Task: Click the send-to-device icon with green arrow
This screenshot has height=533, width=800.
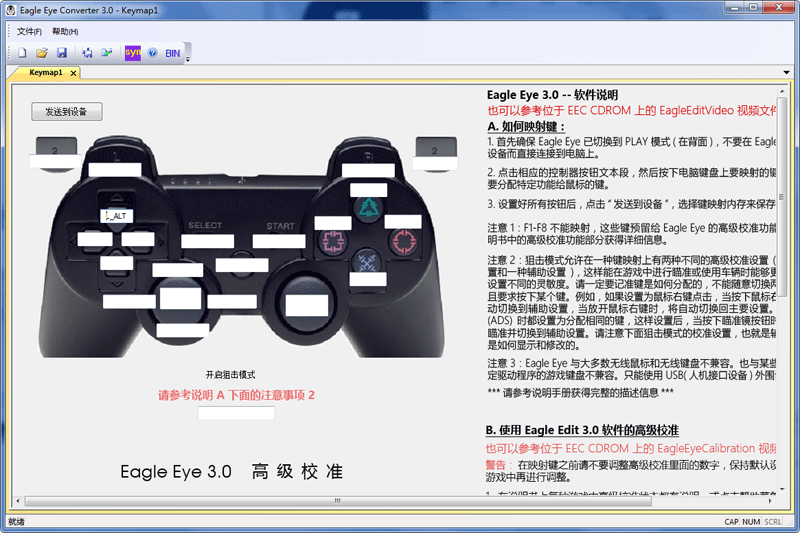Action: point(107,53)
